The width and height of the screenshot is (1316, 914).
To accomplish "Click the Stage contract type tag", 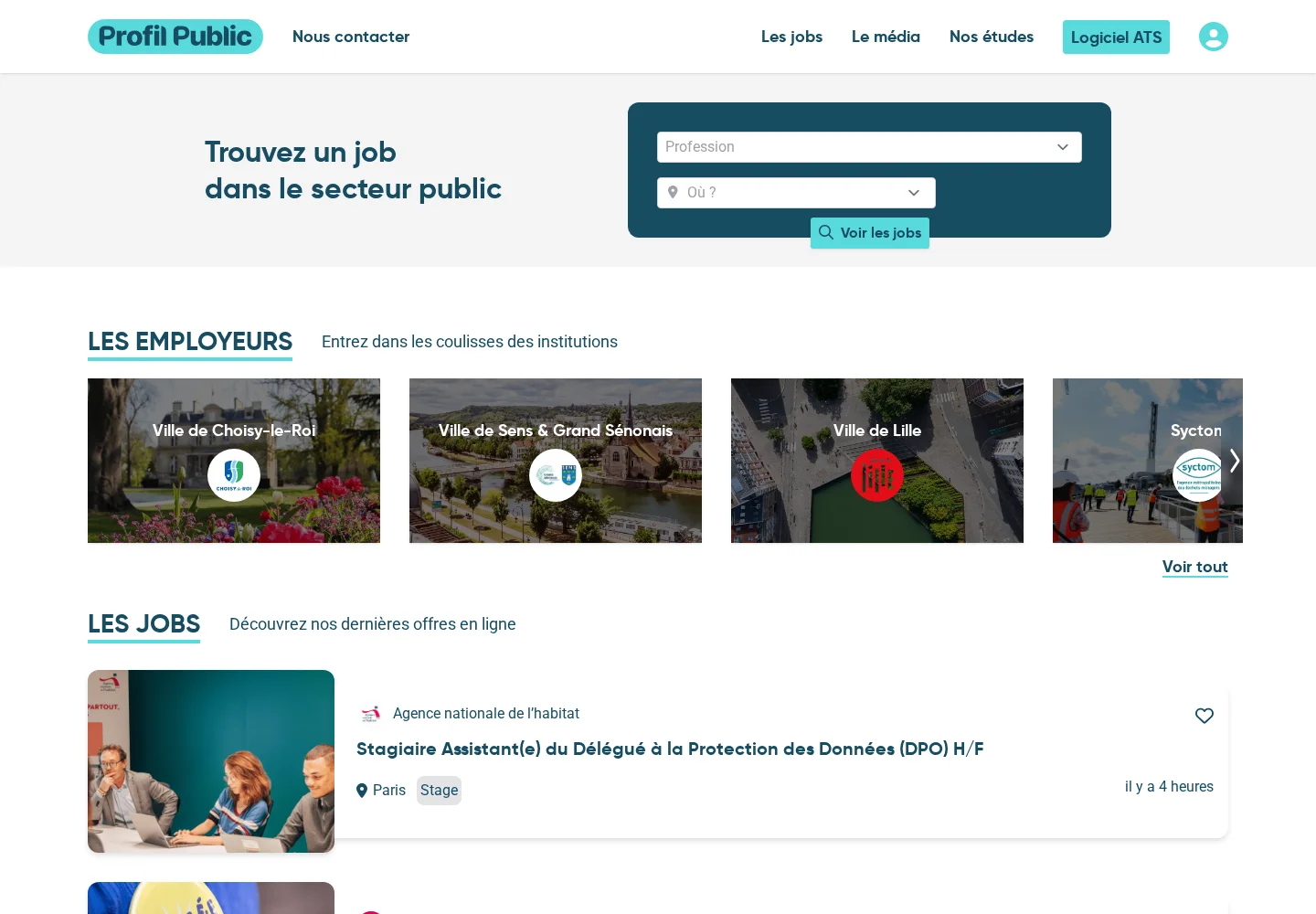I will click(439, 791).
